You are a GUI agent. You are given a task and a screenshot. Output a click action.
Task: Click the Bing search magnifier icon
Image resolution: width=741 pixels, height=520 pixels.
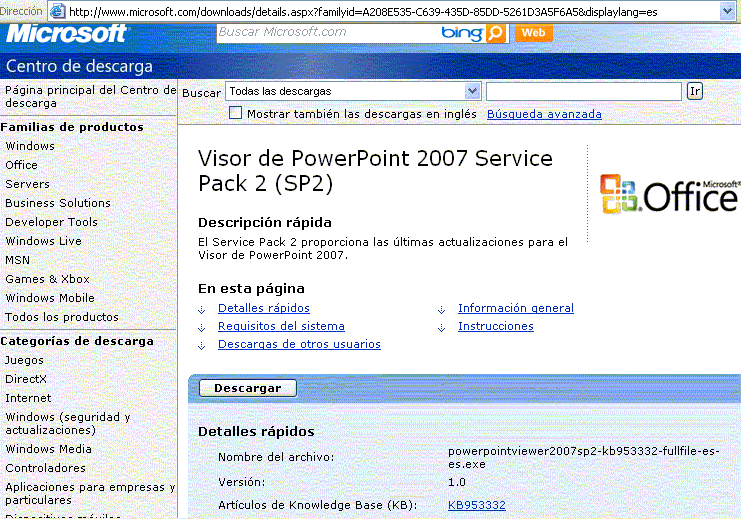pyautogui.click(x=496, y=33)
